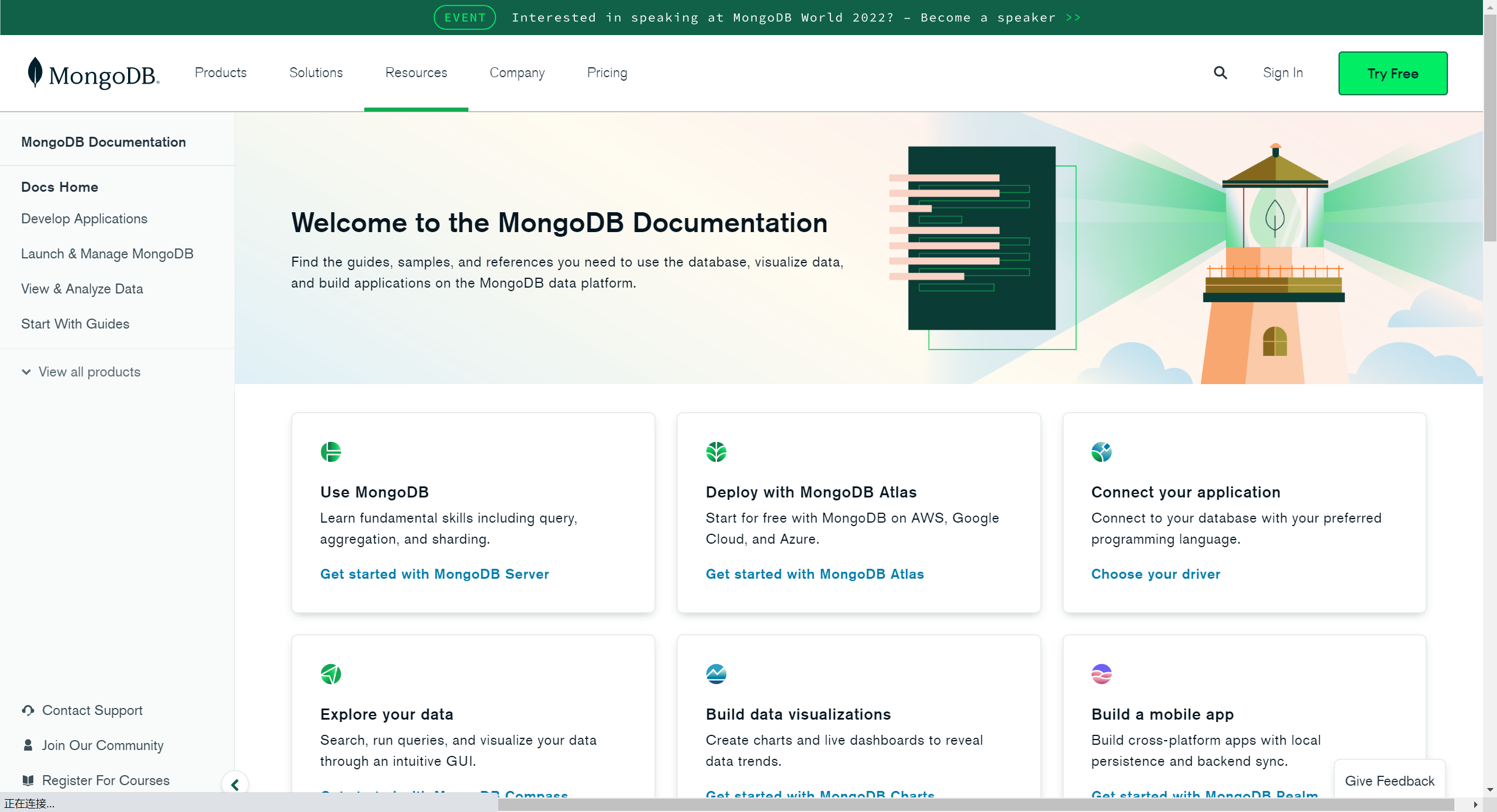Click the Contact Support headset icon

27,710
